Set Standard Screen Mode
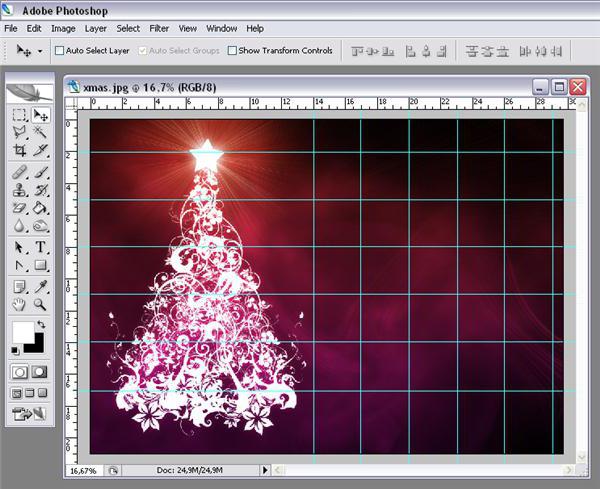Image resolution: width=600 pixels, height=489 pixels. click(x=16, y=393)
